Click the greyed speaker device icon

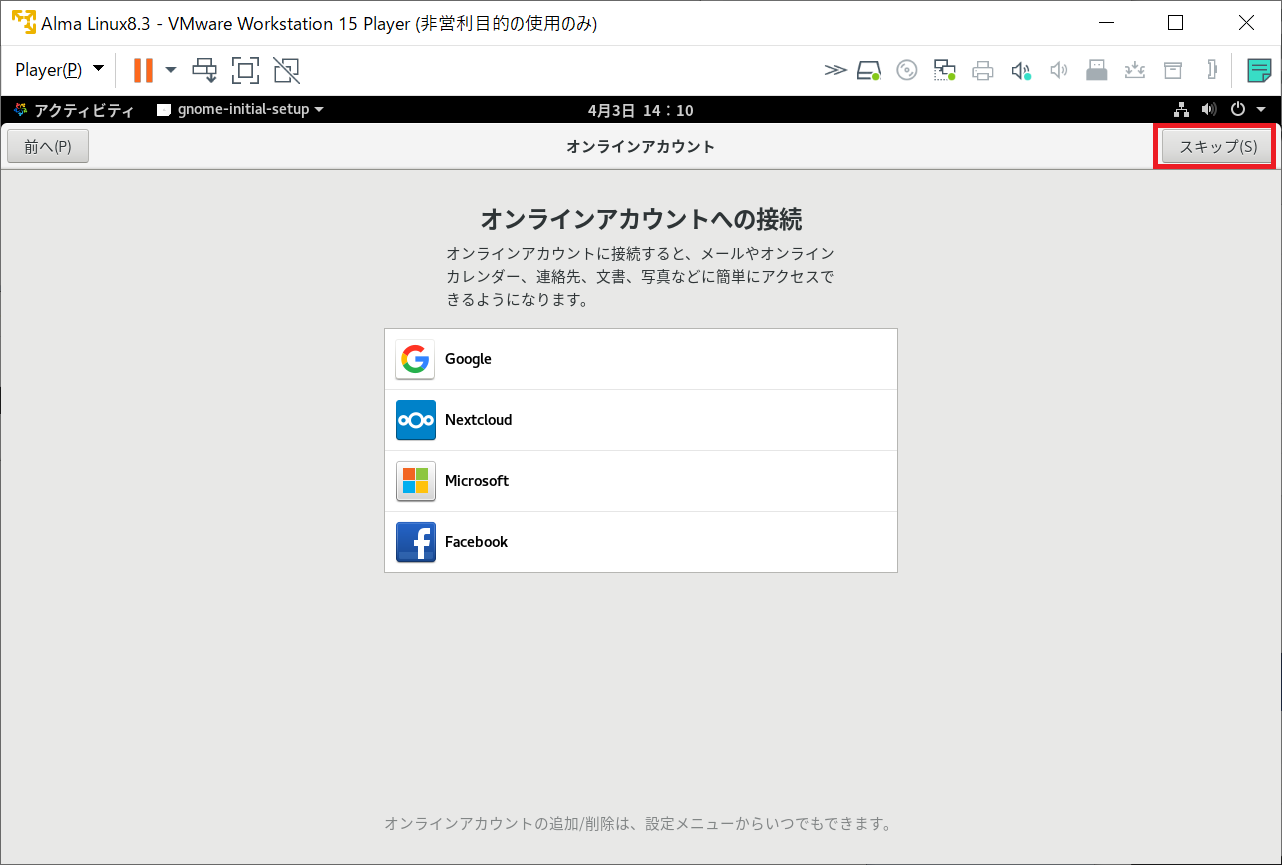pyautogui.click(x=1059, y=70)
